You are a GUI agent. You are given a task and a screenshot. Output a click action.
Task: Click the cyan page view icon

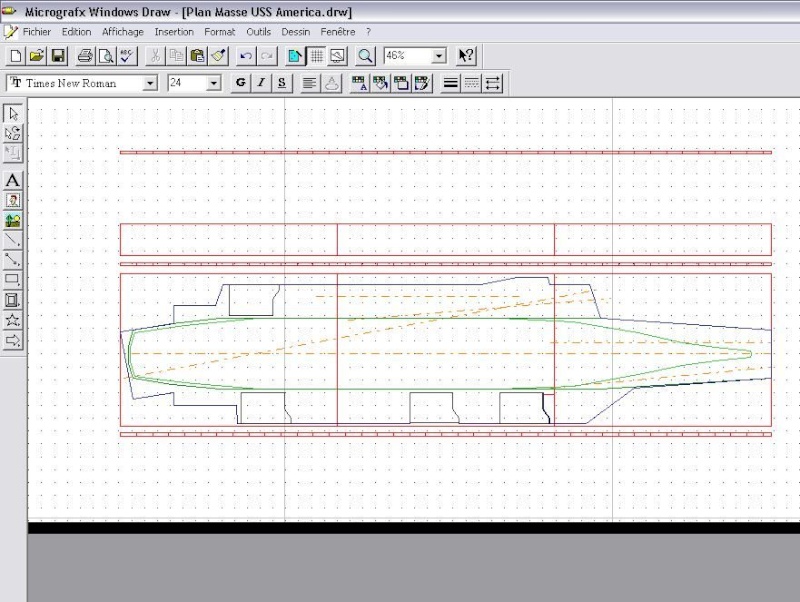click(x=295, y=56)
